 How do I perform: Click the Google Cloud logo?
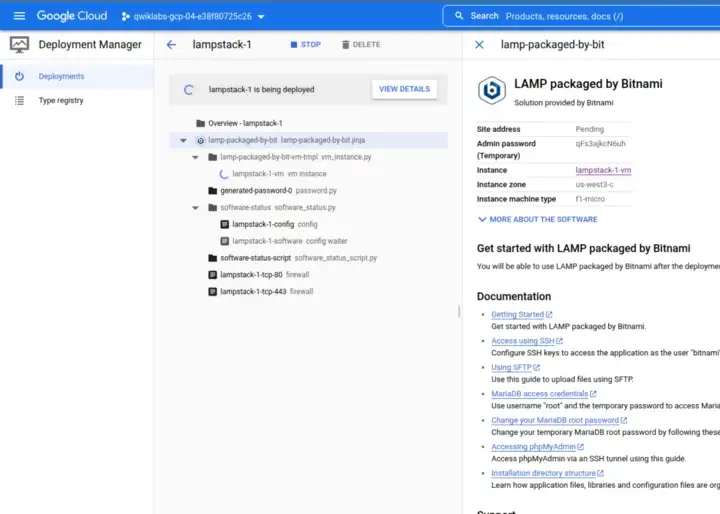coord(72,16)
